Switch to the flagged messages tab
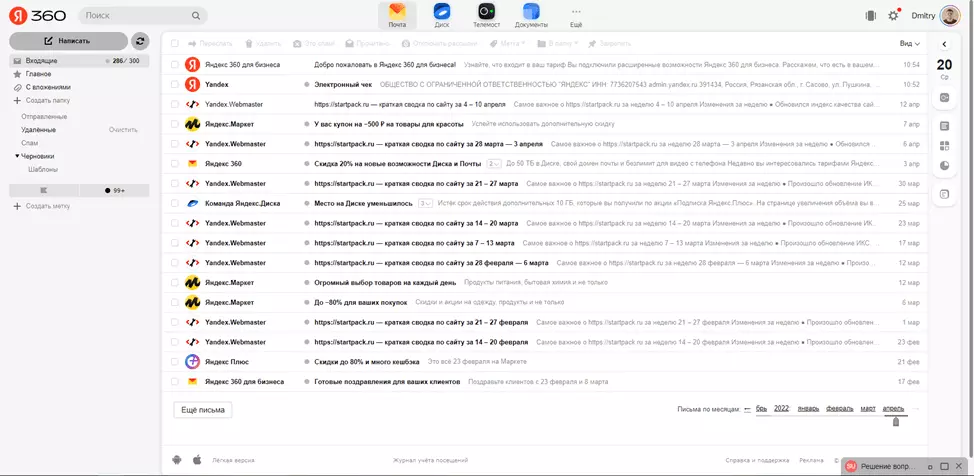Screen dimensions: 974x476 [x=44, y=190]
